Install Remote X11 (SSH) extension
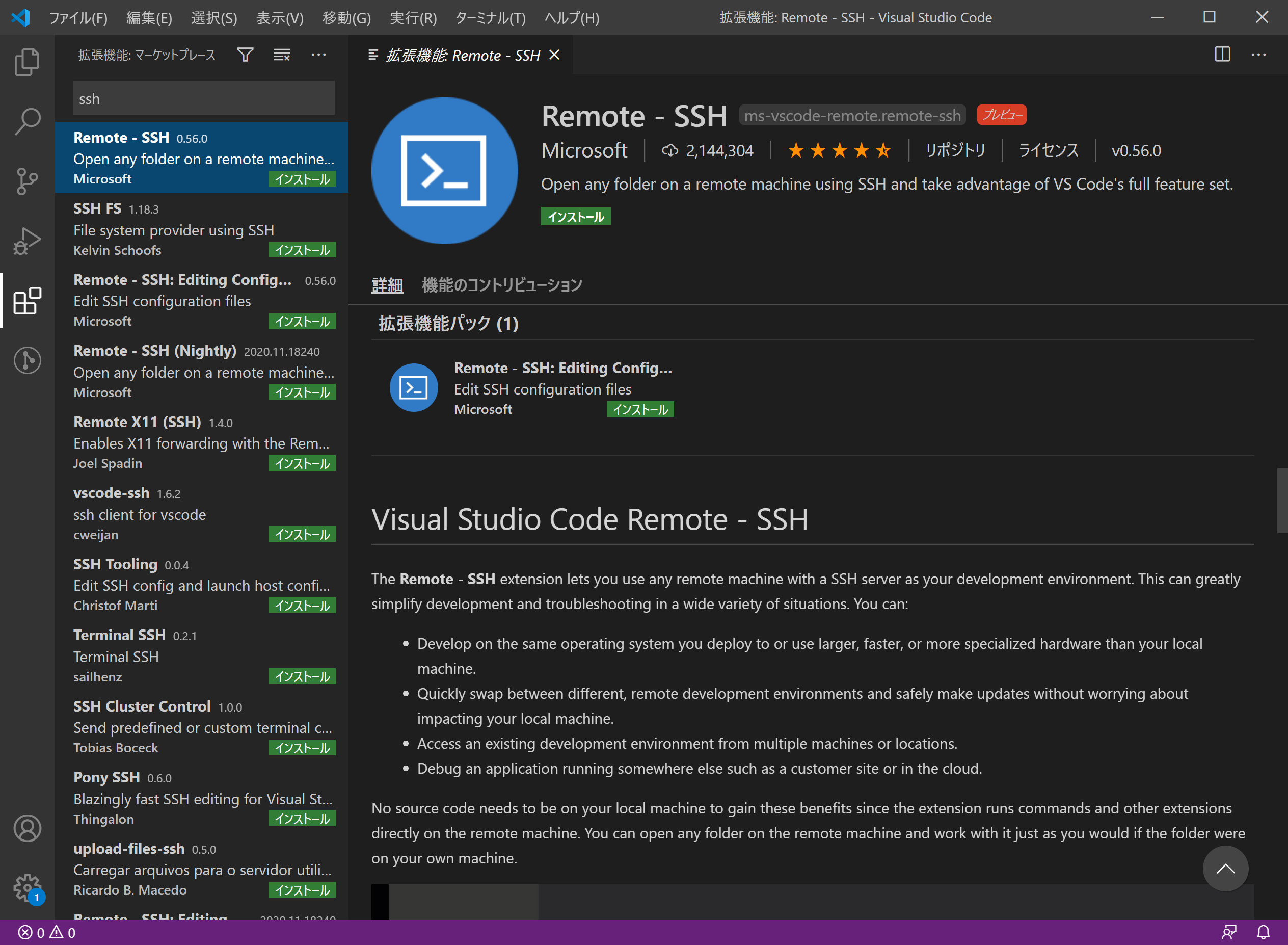The image size is (1288, 945). click(302, 463)
